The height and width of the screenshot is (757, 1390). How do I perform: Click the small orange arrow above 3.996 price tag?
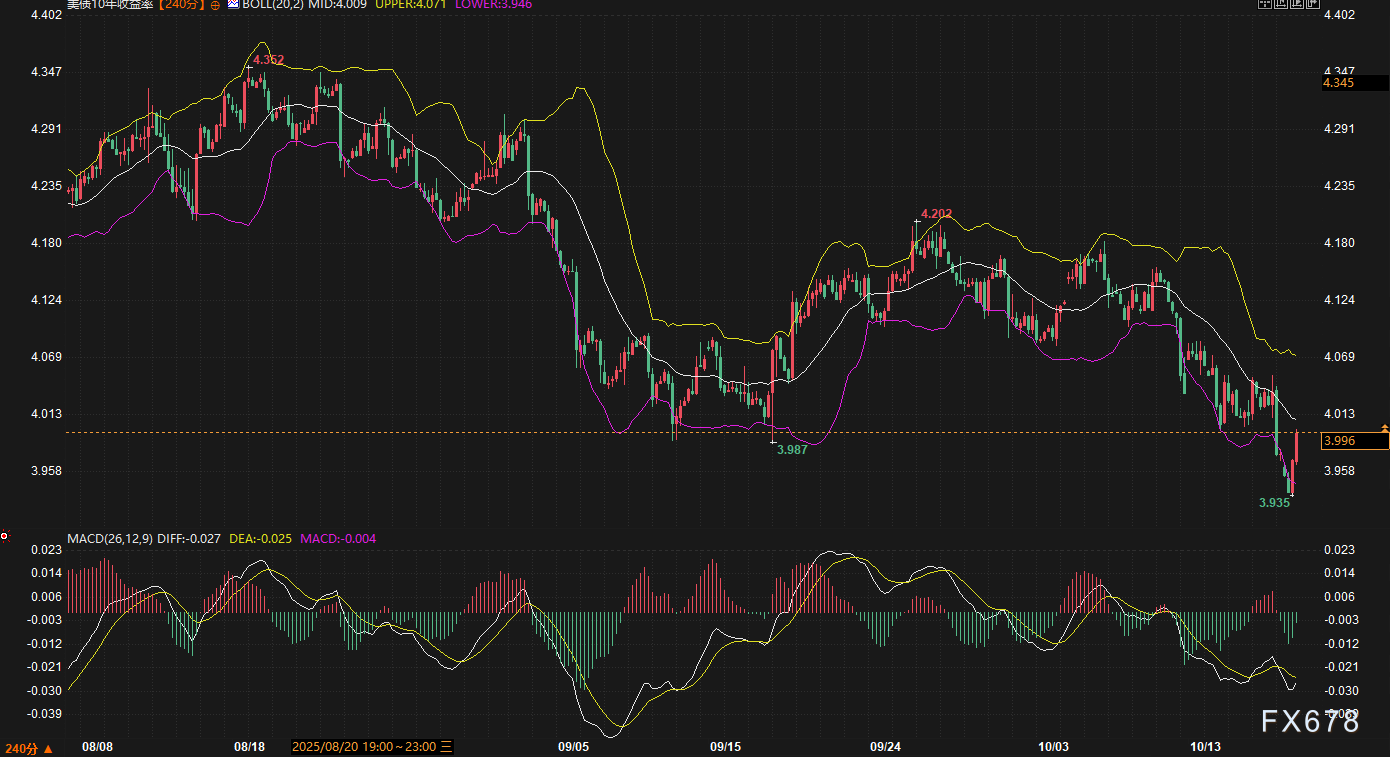[1384, 427]
